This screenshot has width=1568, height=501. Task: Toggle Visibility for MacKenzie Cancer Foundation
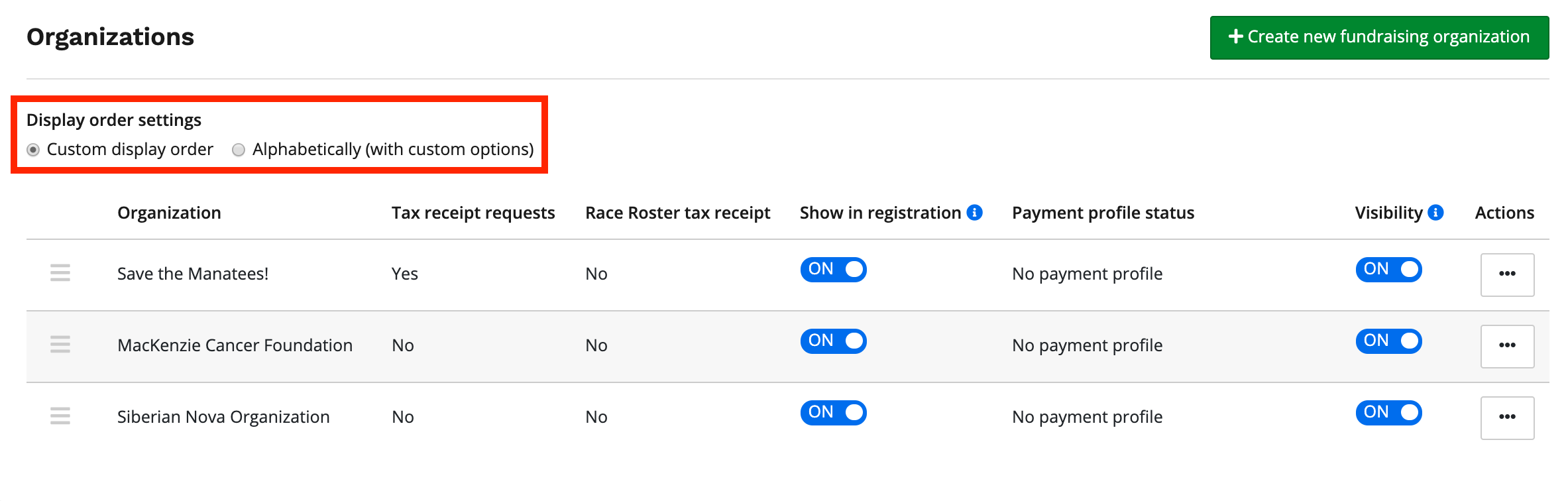1388,341
